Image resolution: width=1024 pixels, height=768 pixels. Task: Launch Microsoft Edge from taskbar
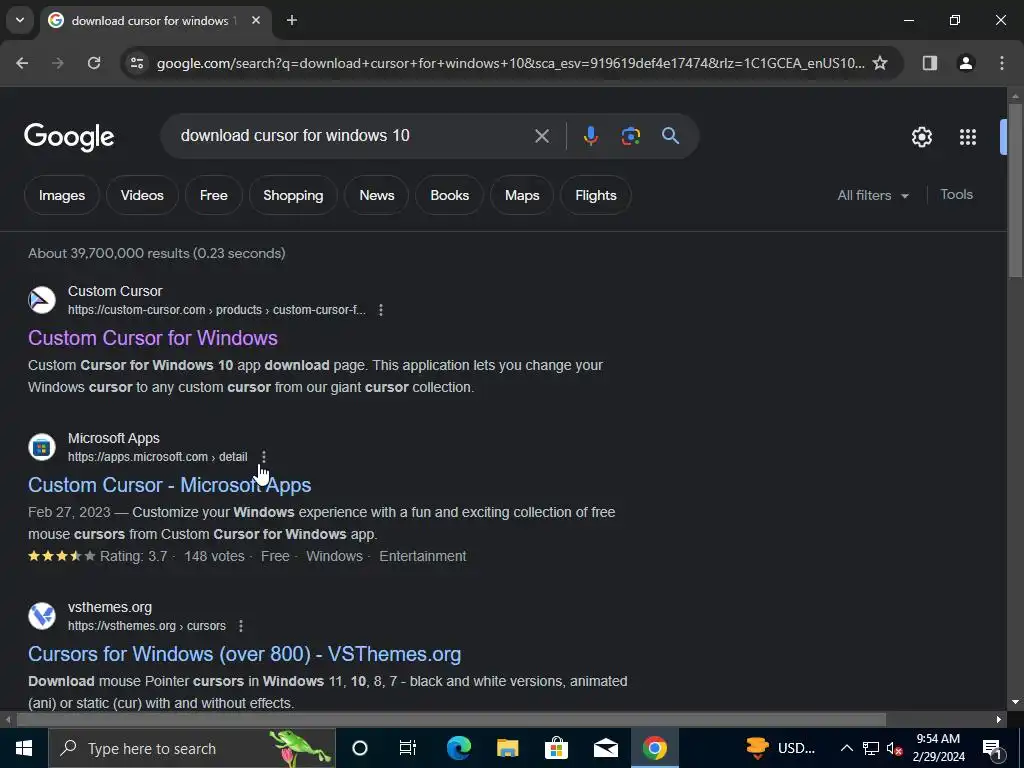[x=459, y=748]
